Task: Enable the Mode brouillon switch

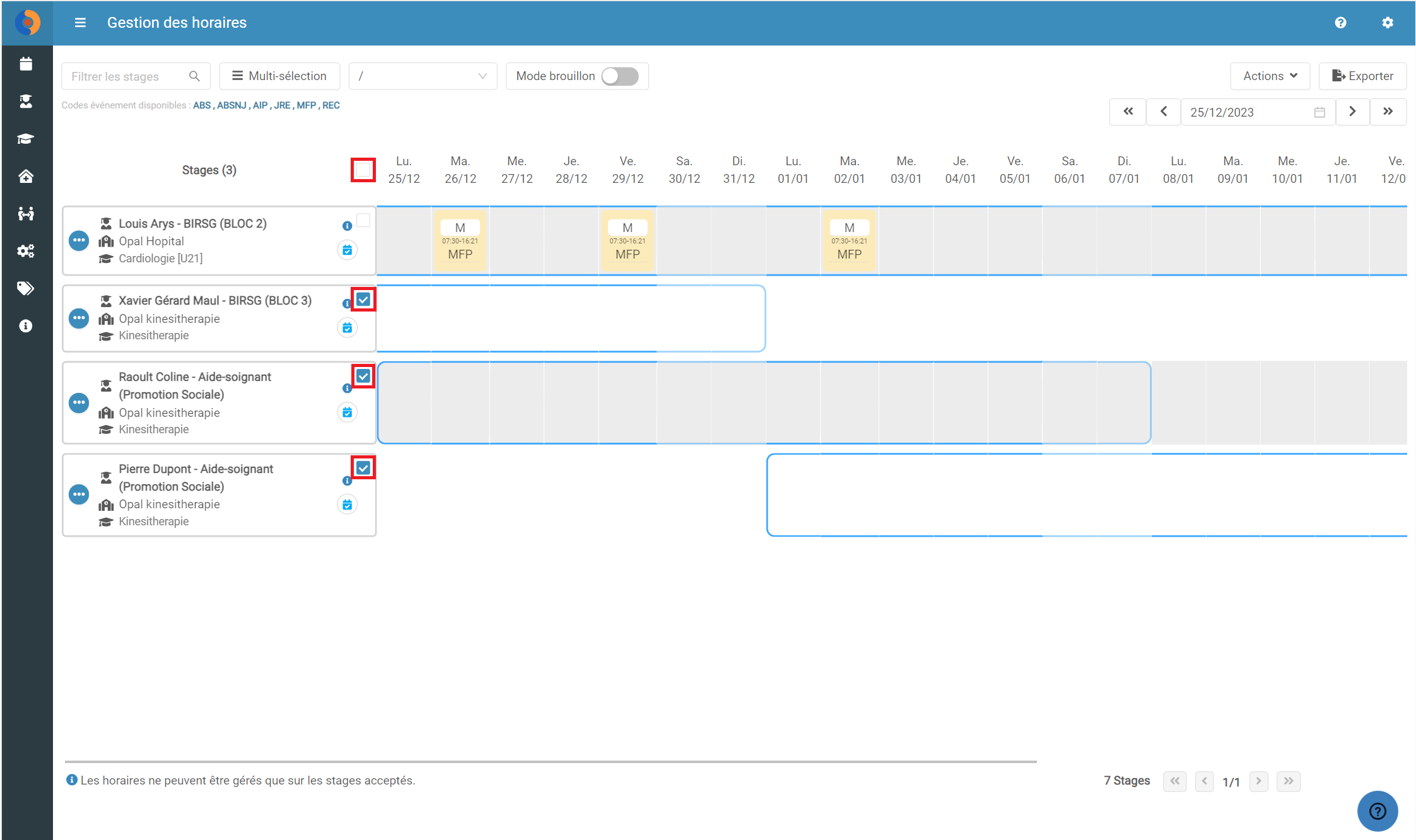Action: [x=620, y=76]
